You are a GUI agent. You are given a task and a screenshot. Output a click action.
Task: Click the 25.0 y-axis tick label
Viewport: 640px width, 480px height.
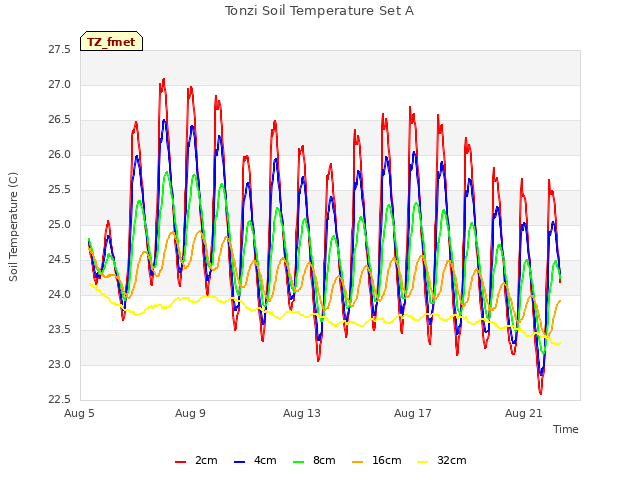pos(59,224)
